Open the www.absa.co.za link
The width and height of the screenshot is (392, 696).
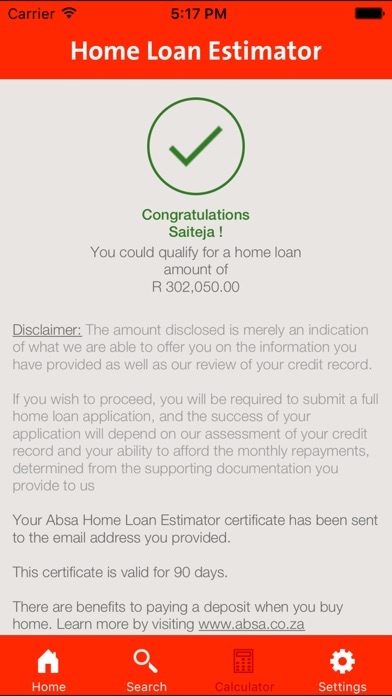[x=251, y=625]
